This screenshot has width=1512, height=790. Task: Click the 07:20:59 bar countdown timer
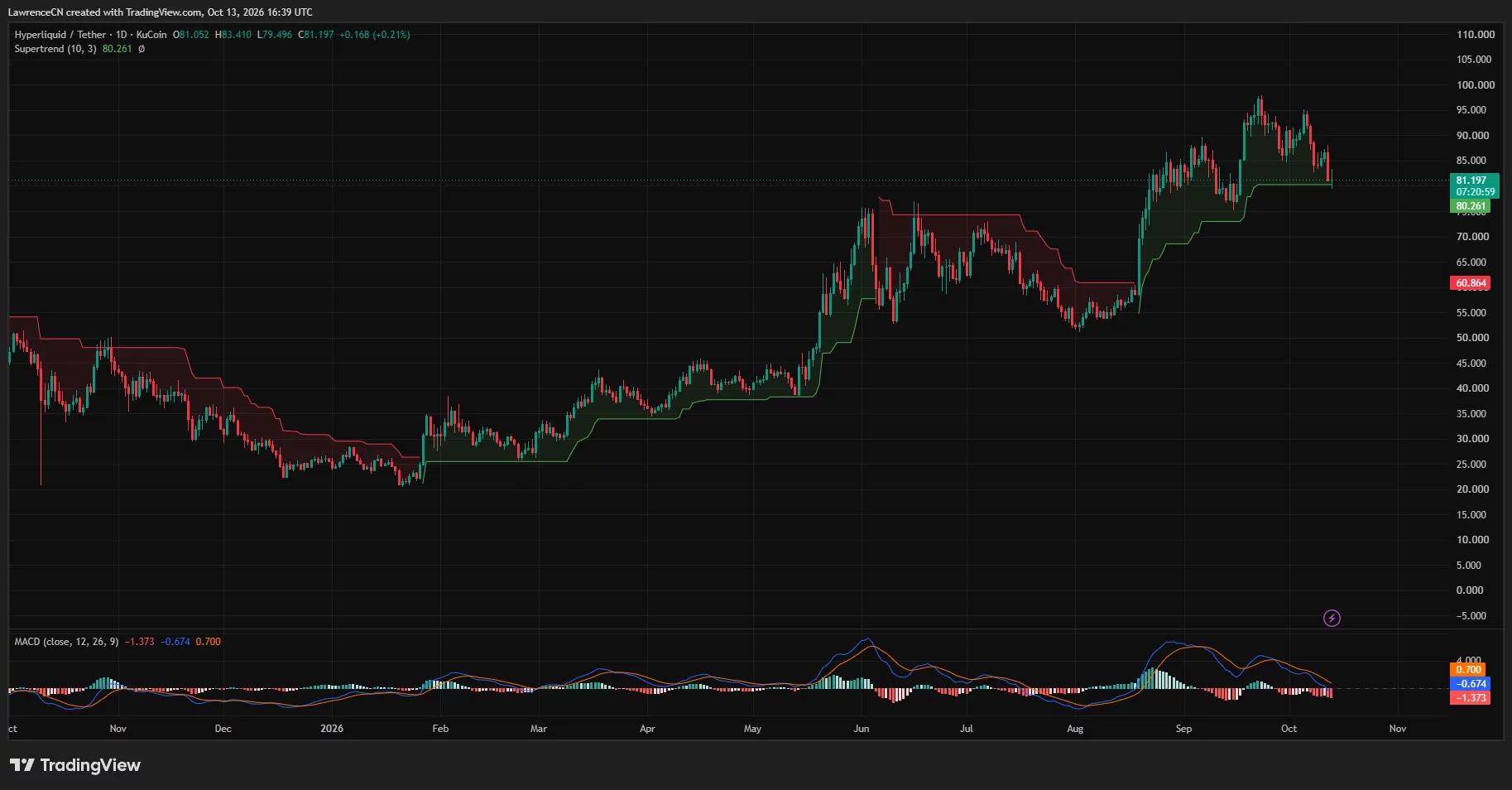pos(1476,192)
